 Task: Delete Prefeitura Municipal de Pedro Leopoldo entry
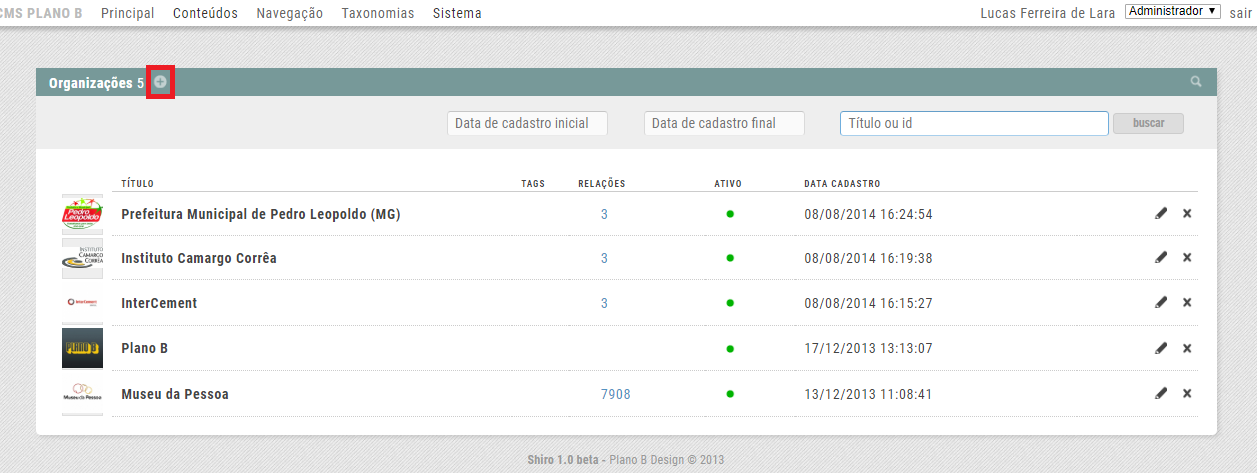(x=1187, y=213)
